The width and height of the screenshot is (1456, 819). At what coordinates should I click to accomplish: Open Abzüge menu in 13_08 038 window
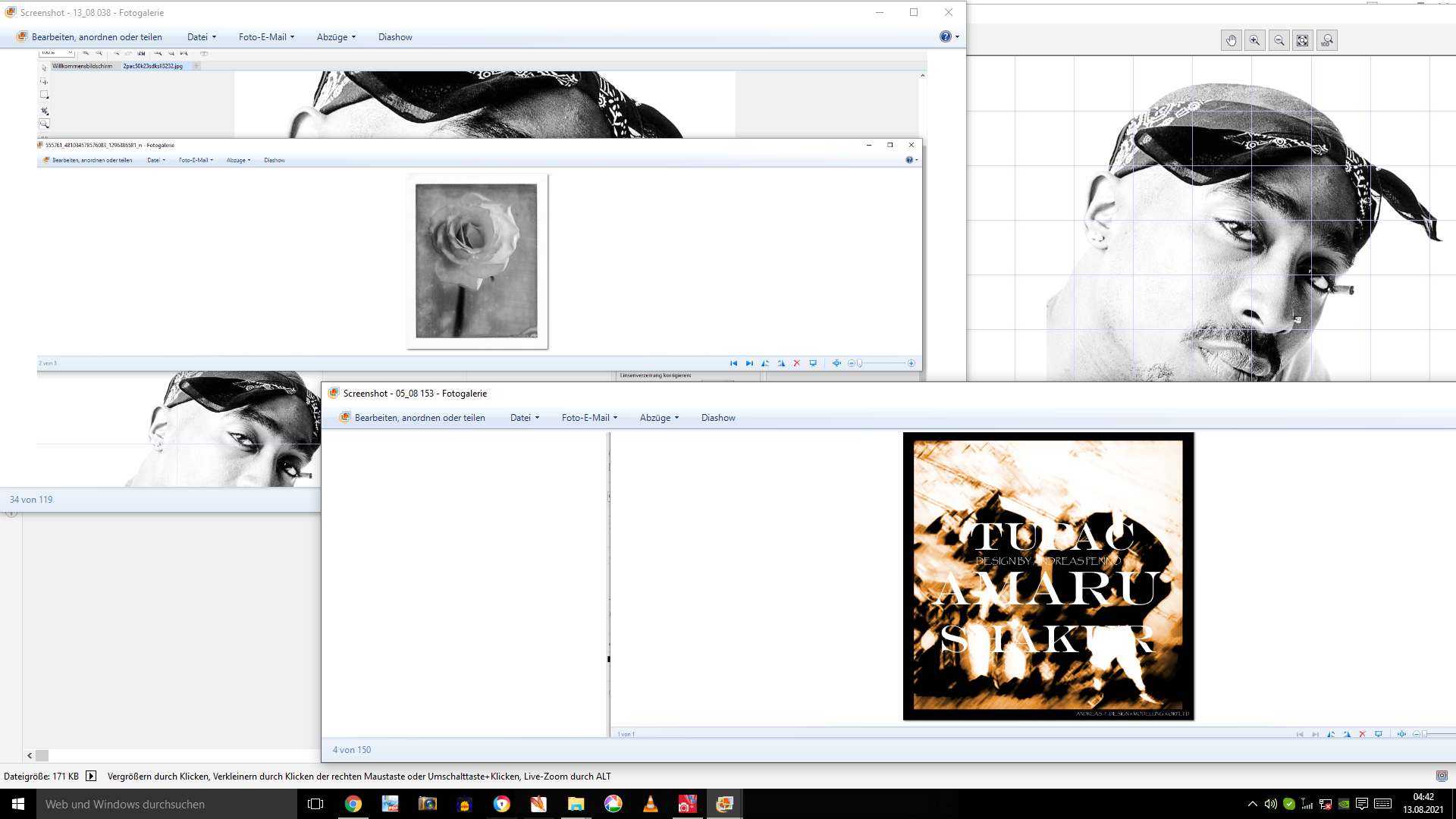coord(336,37)
